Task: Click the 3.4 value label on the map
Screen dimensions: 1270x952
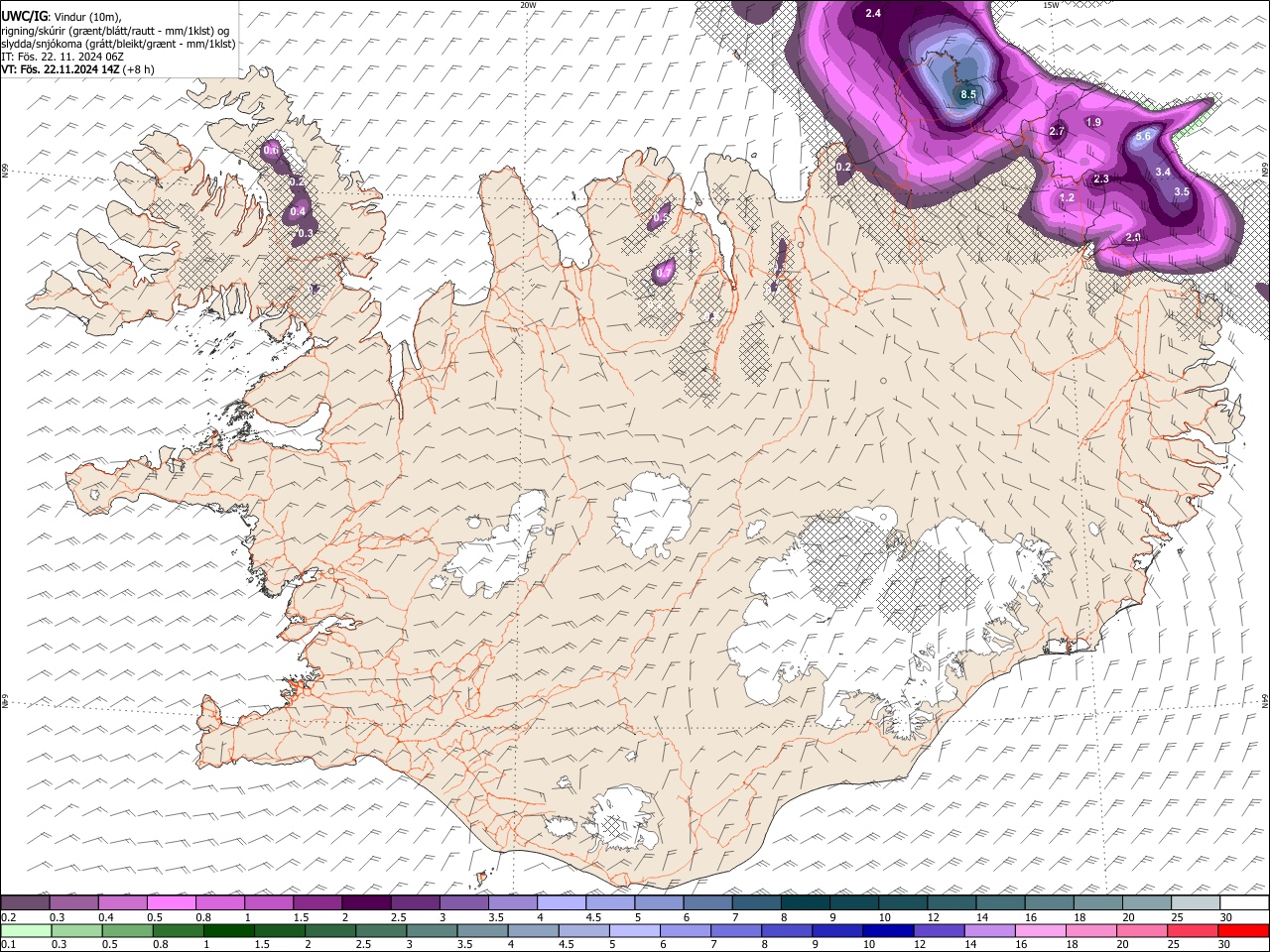Action: (x=1163, y=172)
